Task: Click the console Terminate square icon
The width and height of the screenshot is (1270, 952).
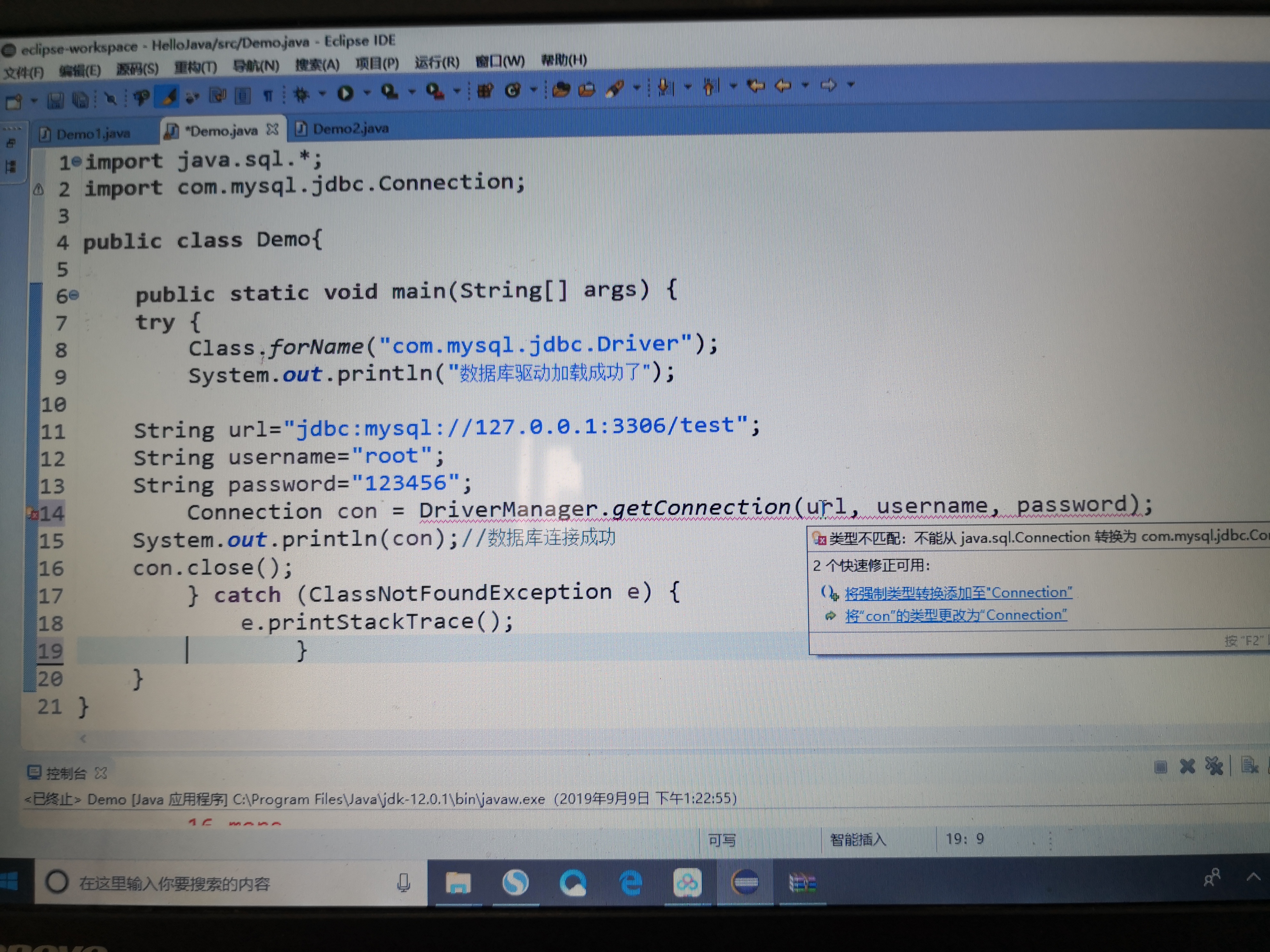Action: [1160, 767]
